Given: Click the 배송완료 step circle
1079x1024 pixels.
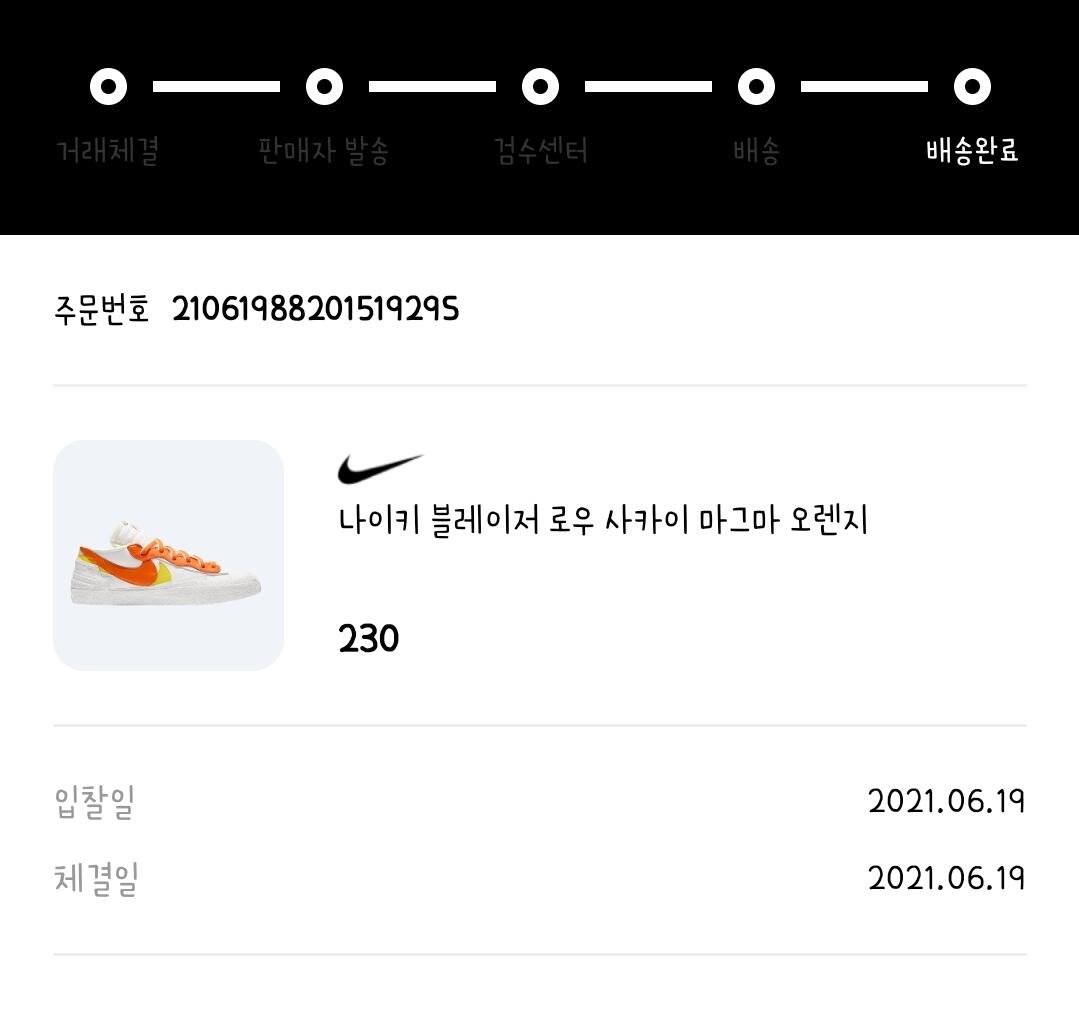Looking at the screenshot, I should pyautogui.click(x=972, y=87).
